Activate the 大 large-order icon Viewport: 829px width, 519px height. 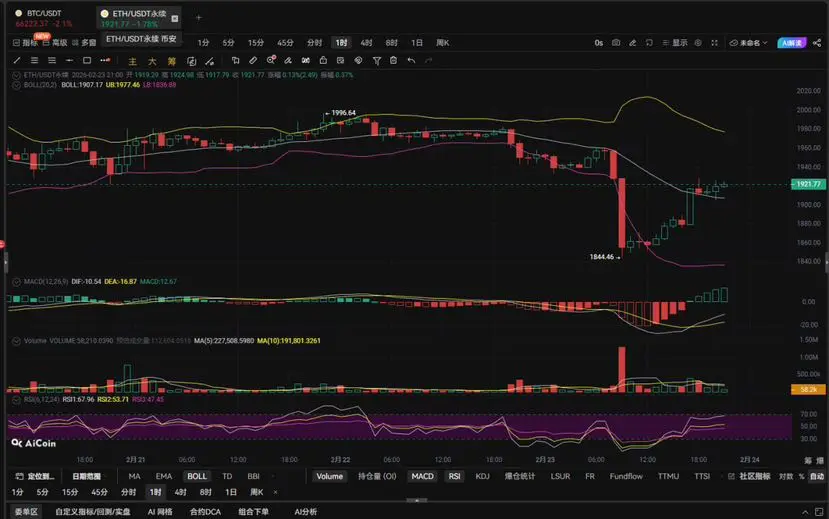point(152,61)
